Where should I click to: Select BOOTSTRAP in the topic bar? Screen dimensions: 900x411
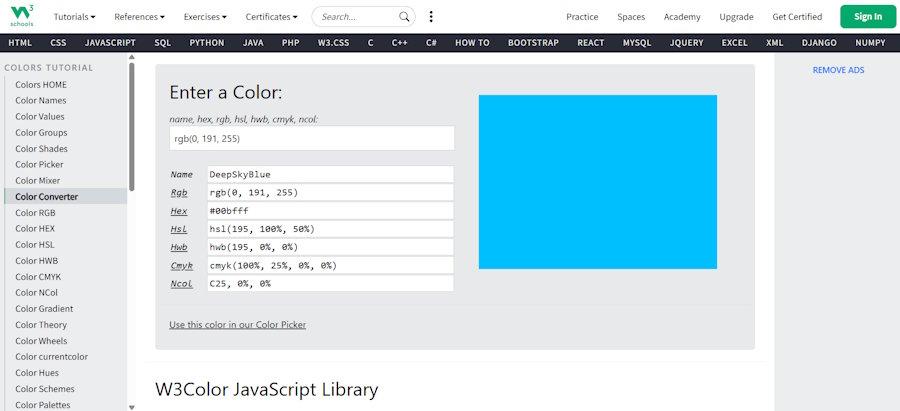[533, 42]
